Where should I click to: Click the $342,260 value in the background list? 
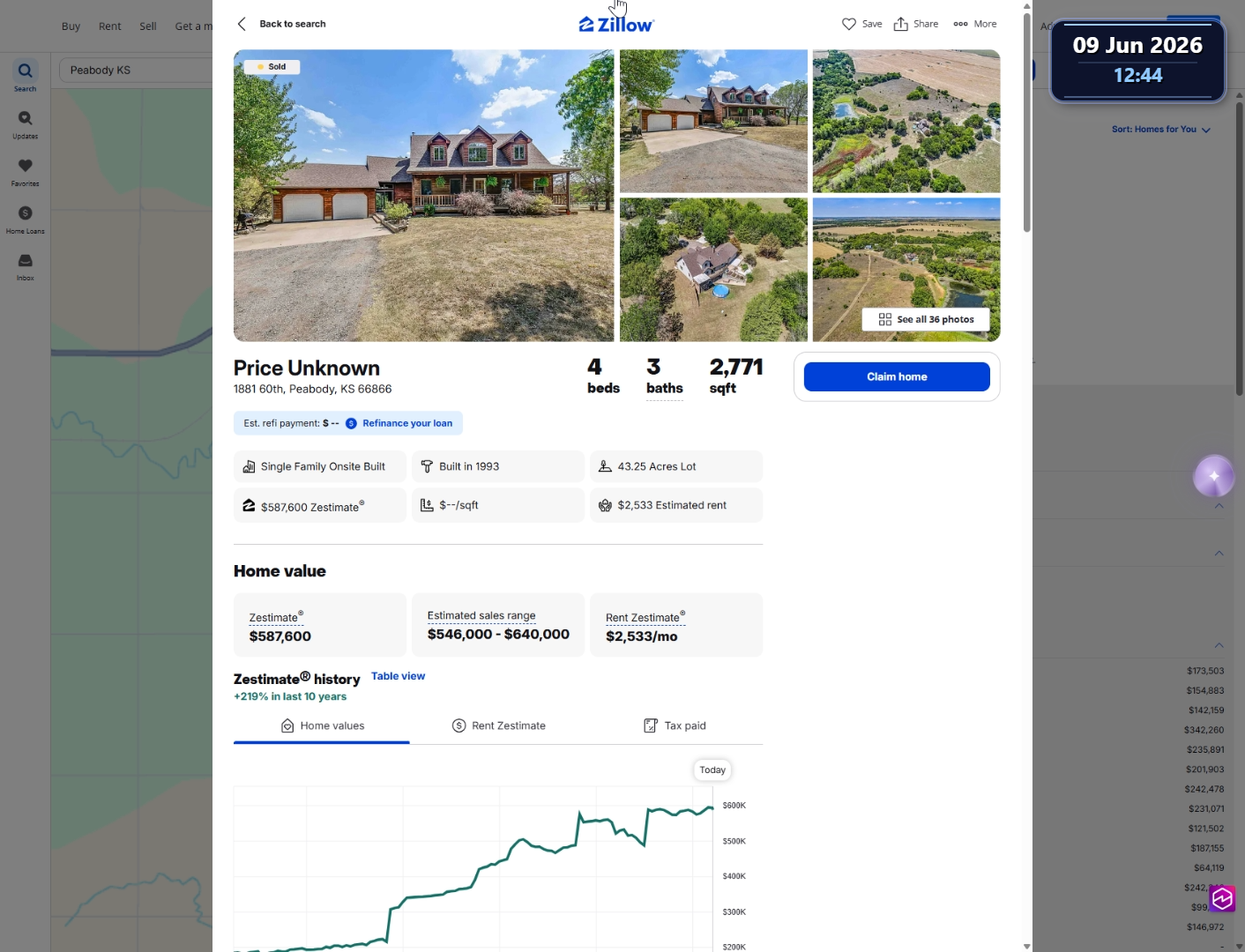1204,730
